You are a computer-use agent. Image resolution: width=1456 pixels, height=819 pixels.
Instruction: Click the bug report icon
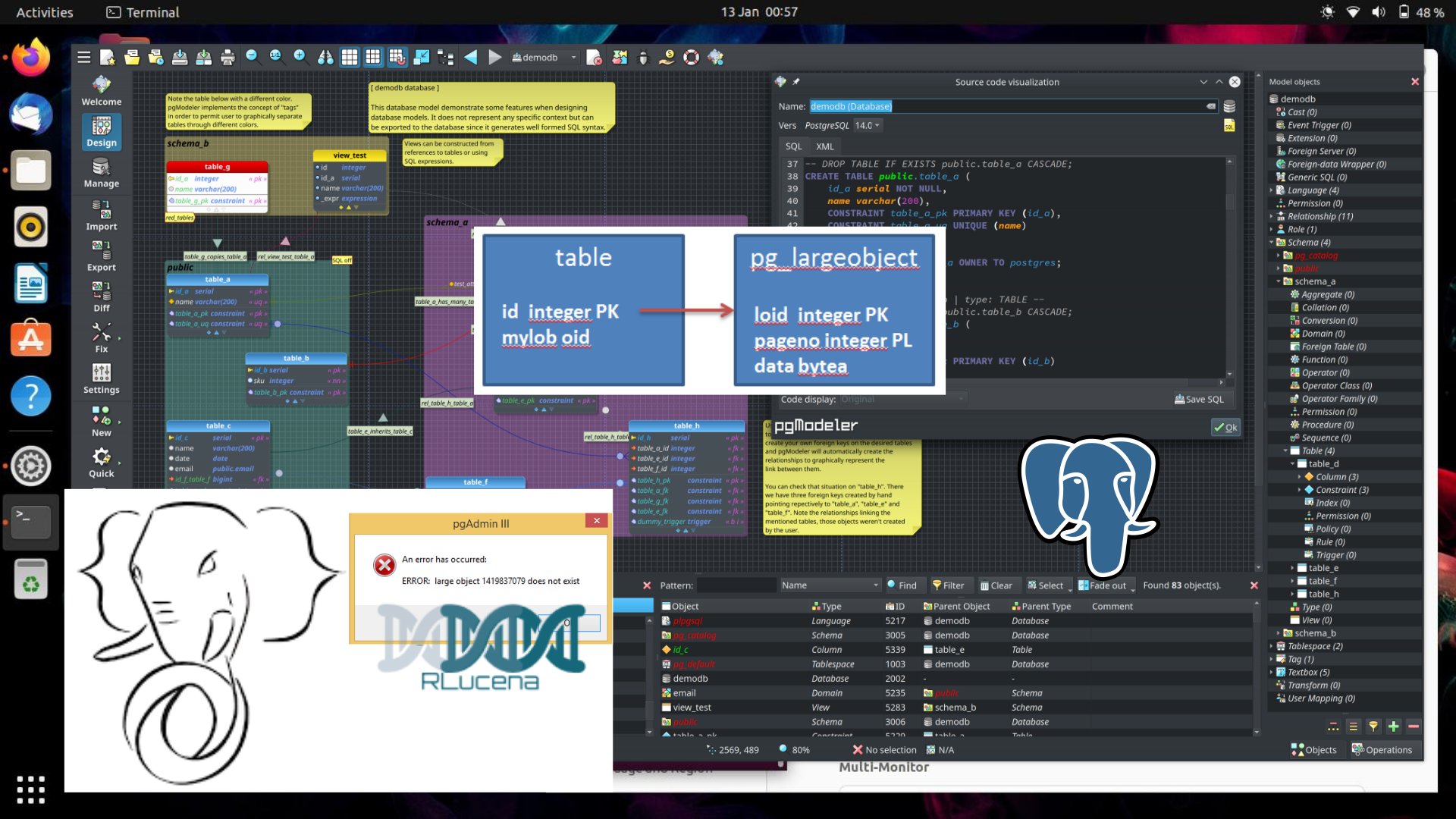click(644, 58)
